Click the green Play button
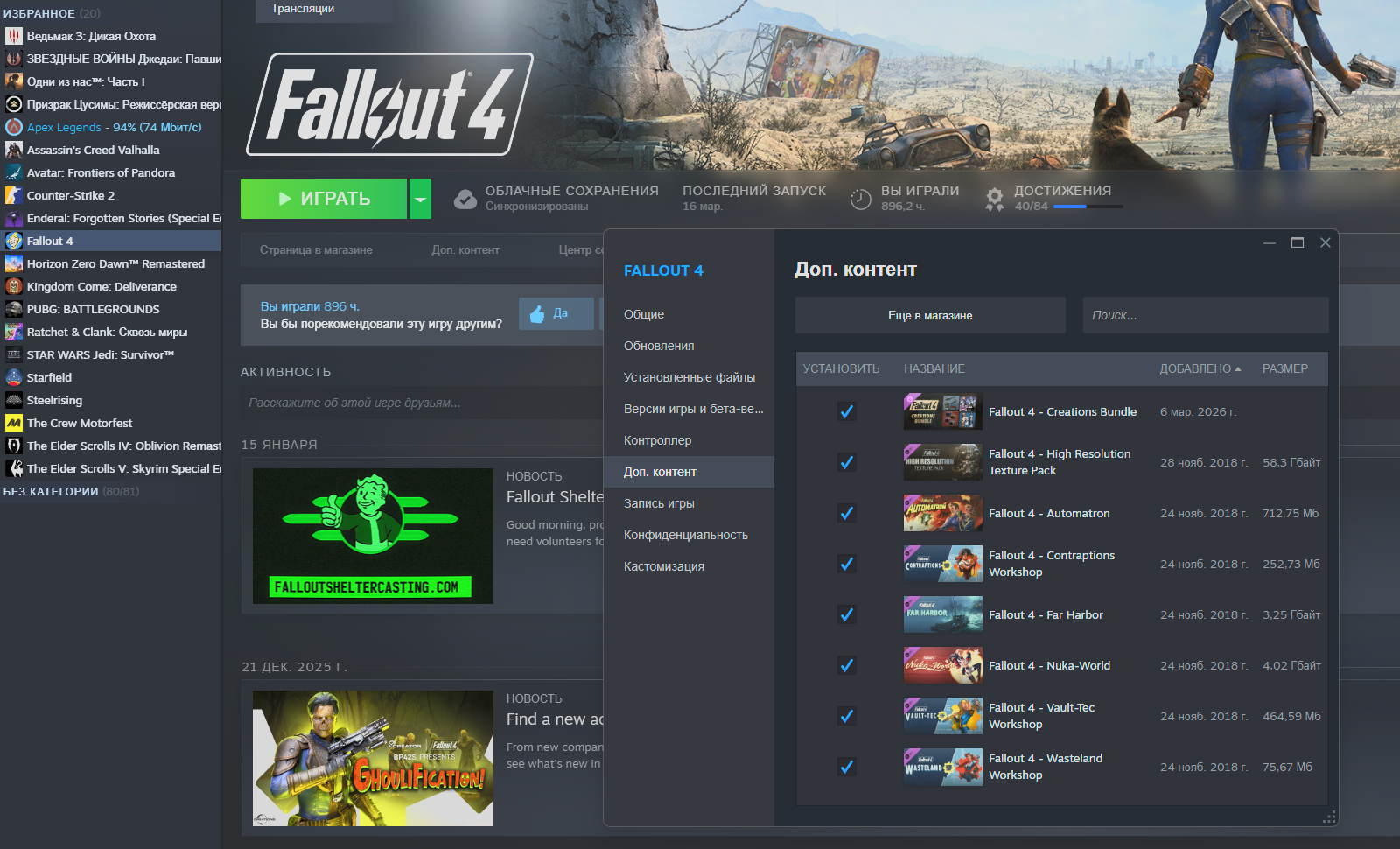Image resolution: width=1400 pixels, height=849 pixels. tap(324, 199)
